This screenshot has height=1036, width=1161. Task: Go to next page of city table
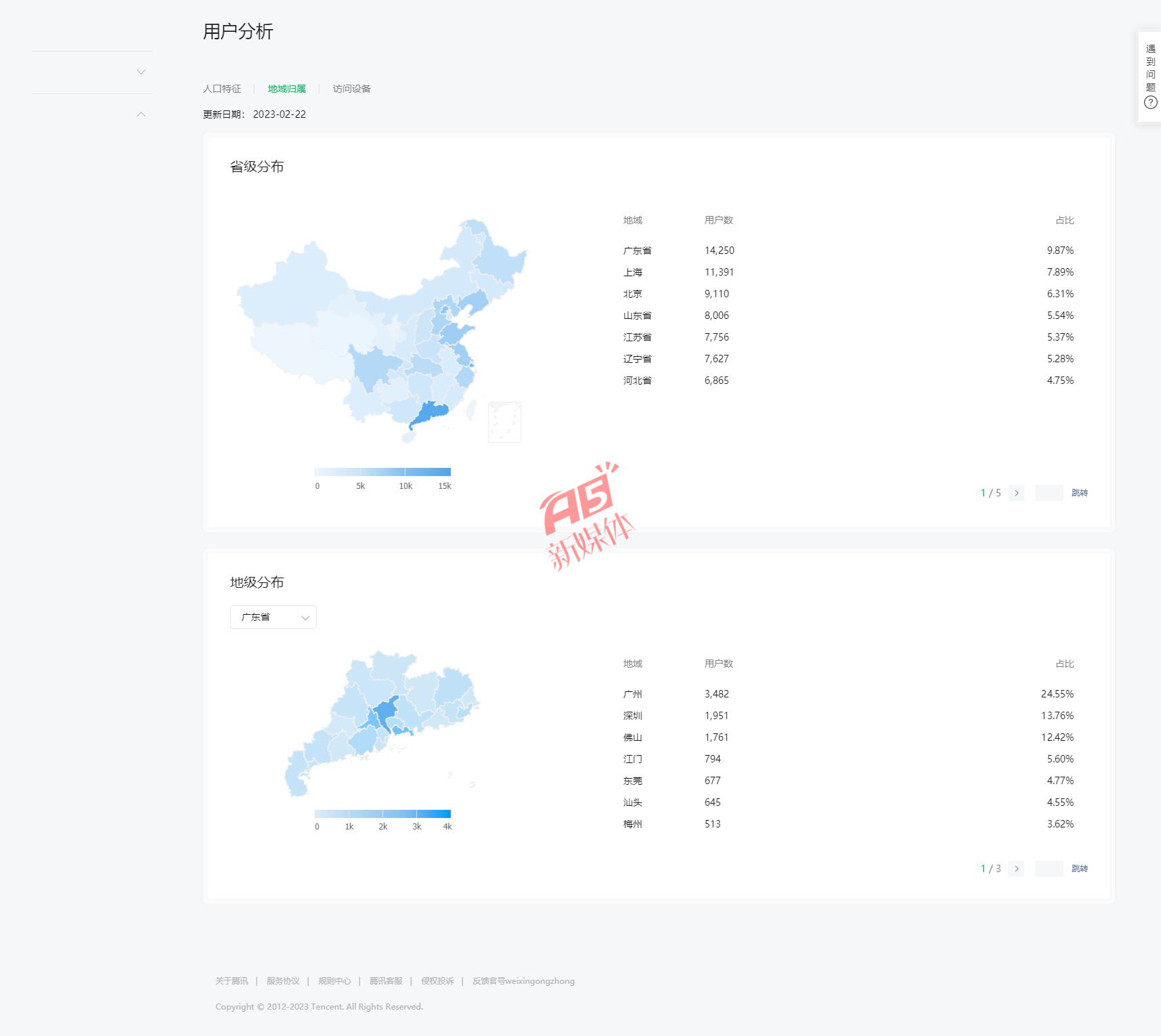[1016, 869]
